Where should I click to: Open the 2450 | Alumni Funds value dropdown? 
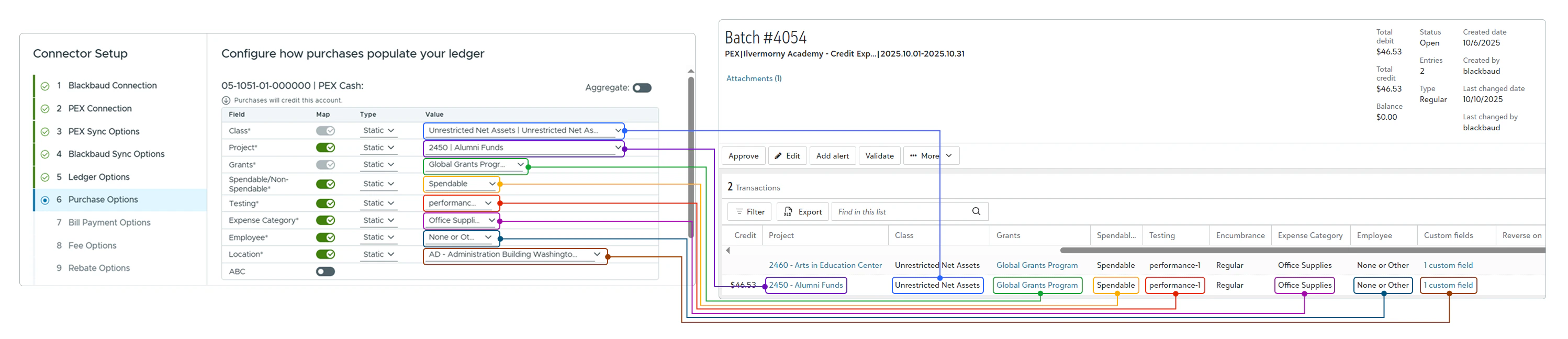click(x=523, y=148)
